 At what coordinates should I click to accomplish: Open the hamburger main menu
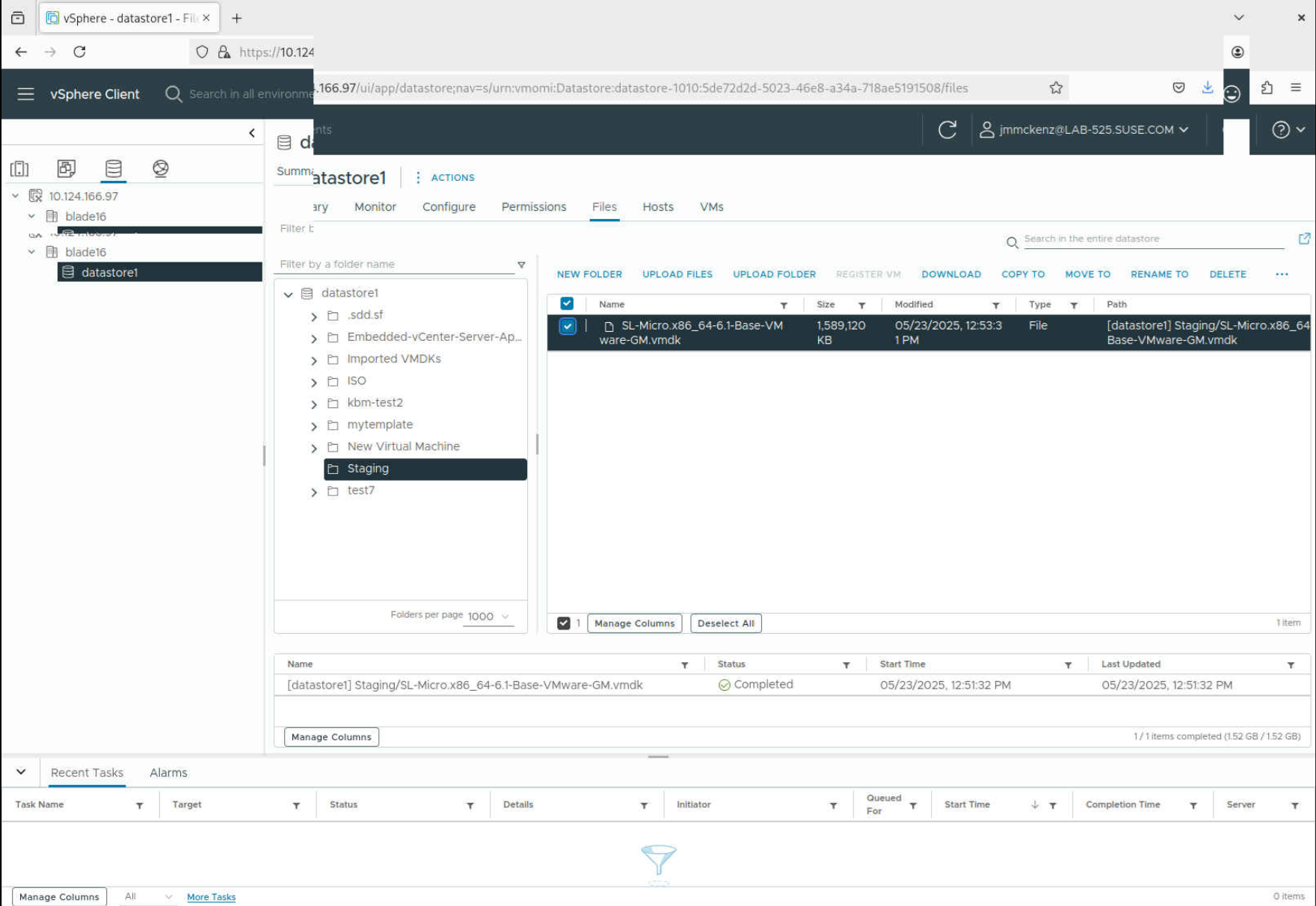click(25, 94)
